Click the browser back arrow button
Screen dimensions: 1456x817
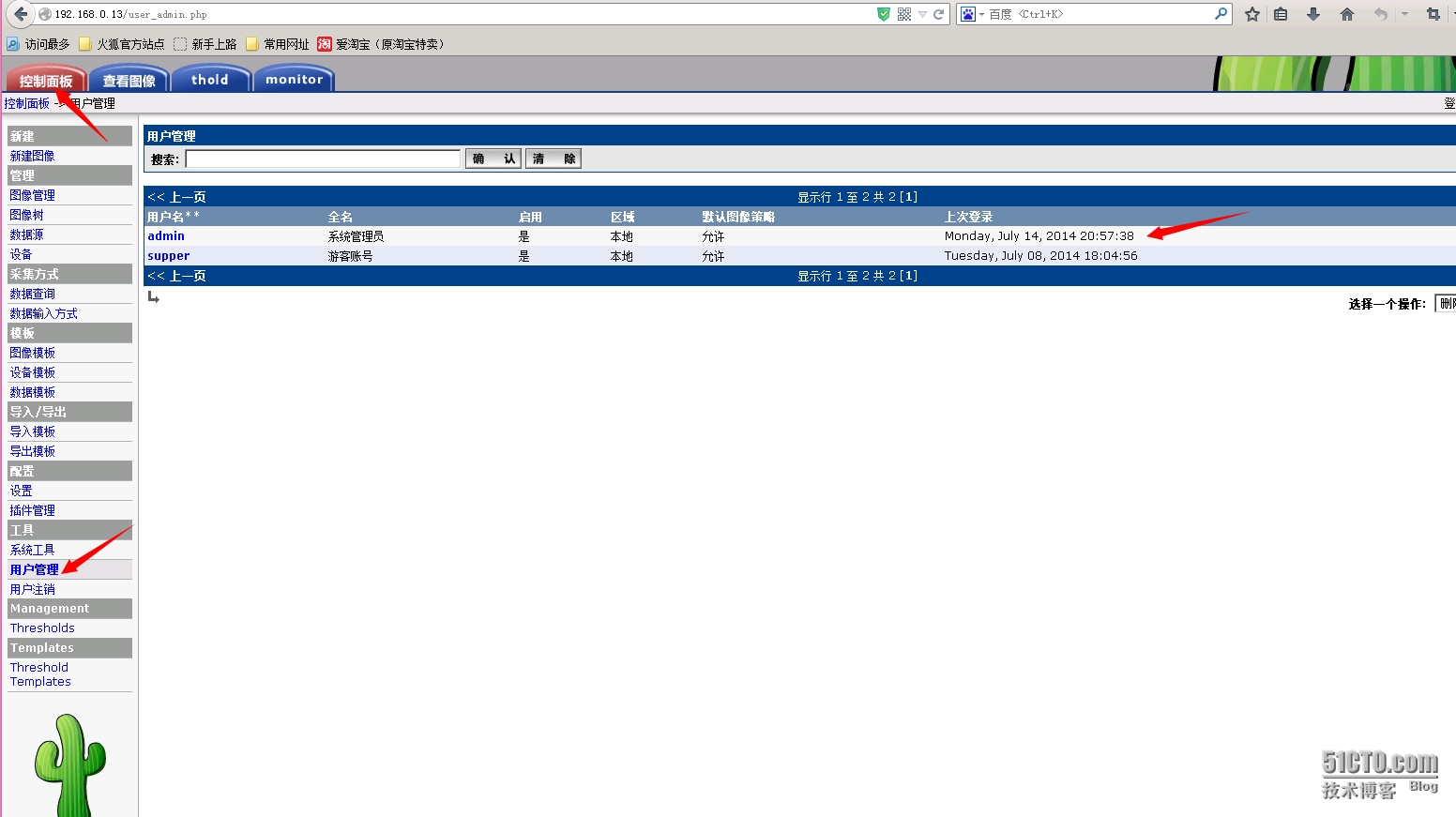point(21,14)
